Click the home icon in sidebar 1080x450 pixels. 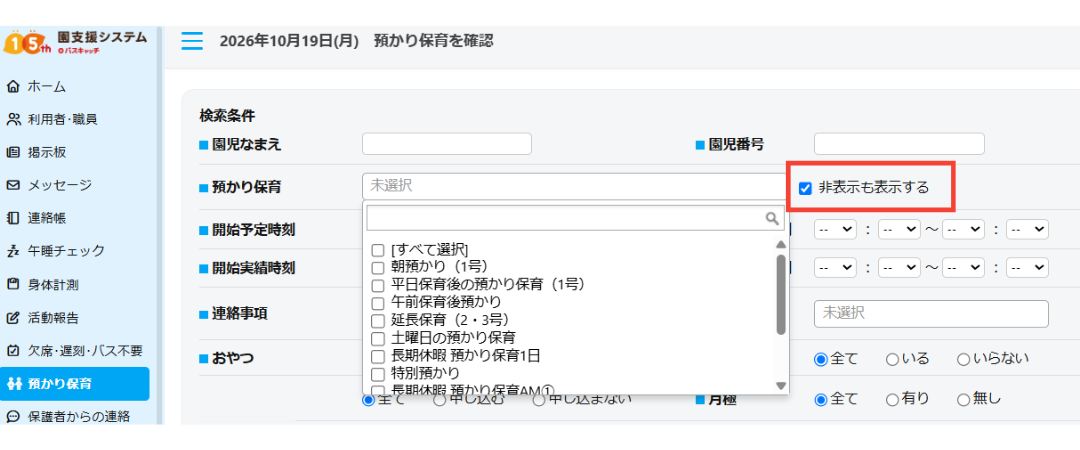[x=13, y=86]
